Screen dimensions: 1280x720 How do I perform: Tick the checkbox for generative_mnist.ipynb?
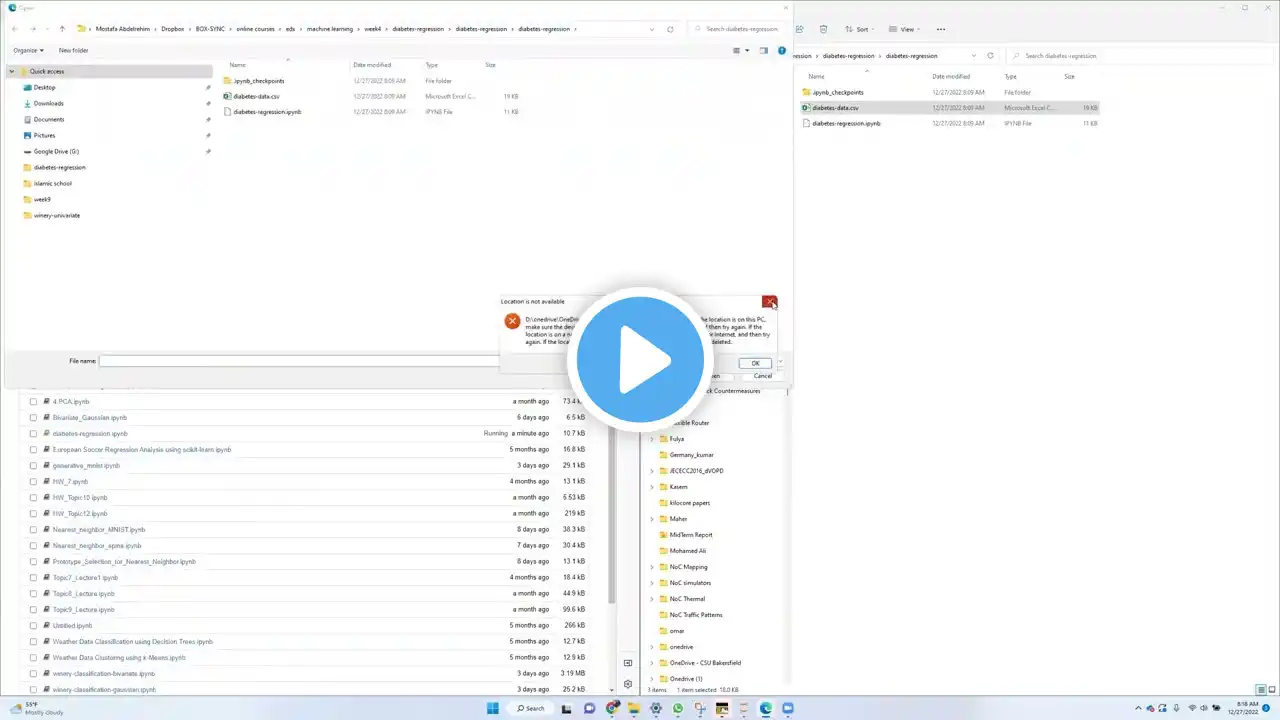33,465
